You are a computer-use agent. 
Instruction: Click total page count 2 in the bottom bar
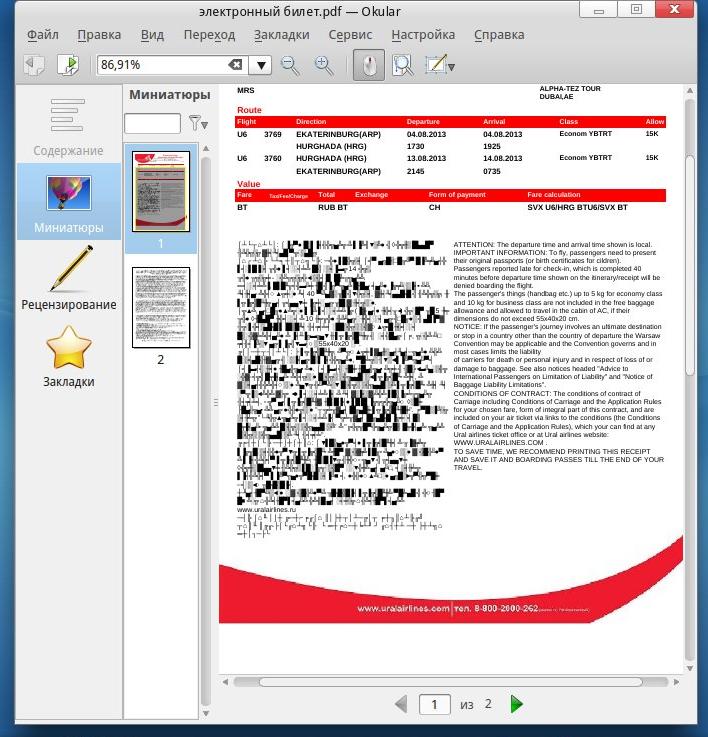pyautogui.click(x=488, y=704)
